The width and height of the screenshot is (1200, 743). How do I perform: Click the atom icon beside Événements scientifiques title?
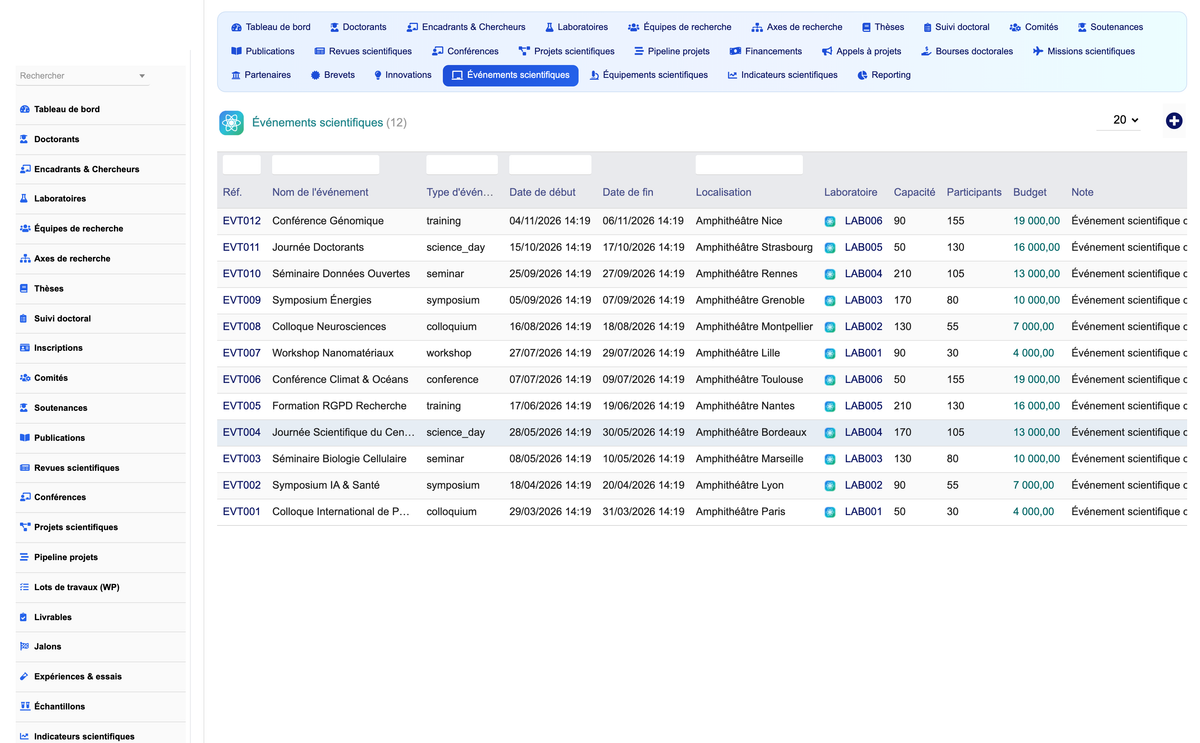point(232,122)
